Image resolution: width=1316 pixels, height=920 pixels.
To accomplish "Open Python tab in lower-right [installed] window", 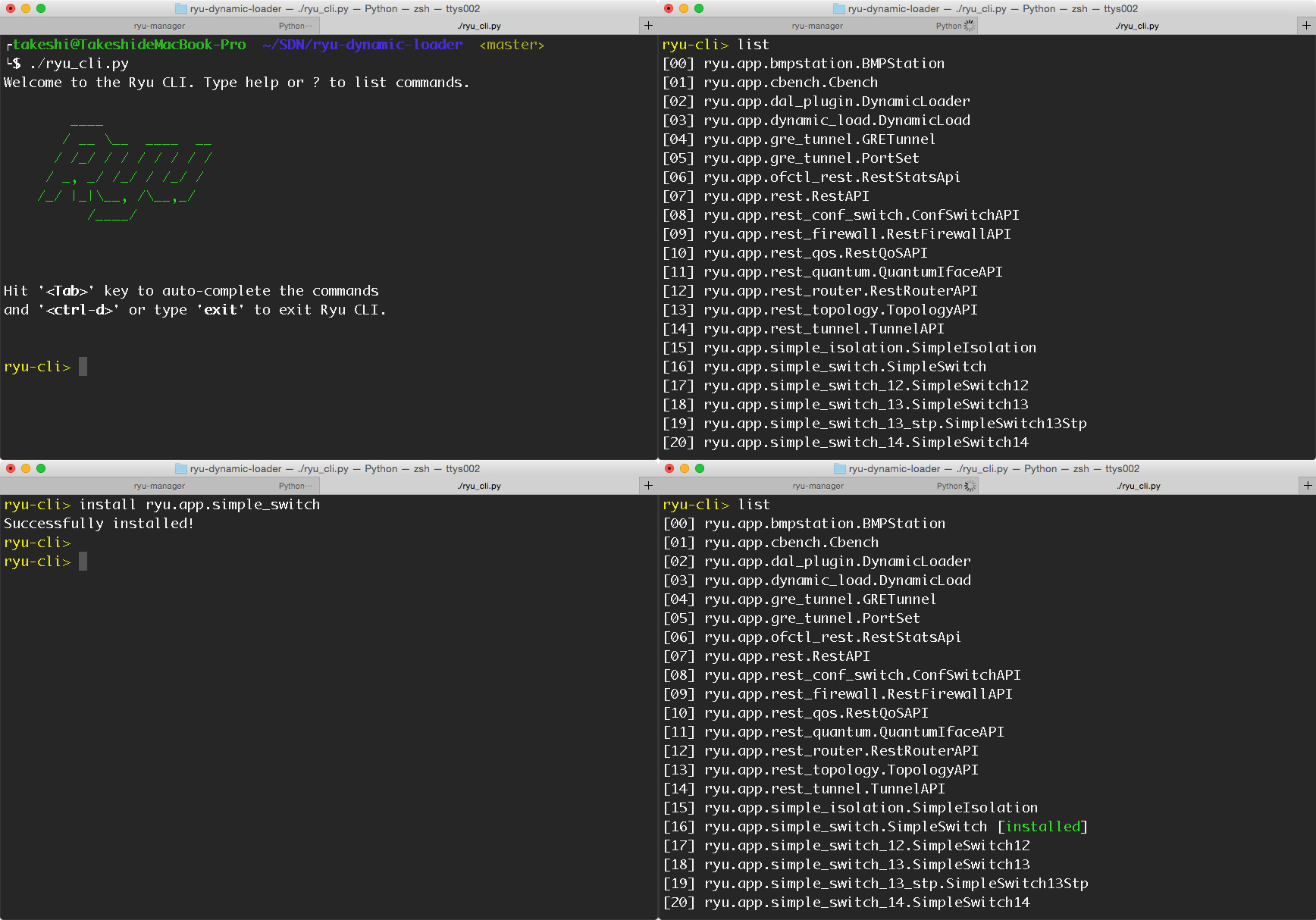I will 949,486.
